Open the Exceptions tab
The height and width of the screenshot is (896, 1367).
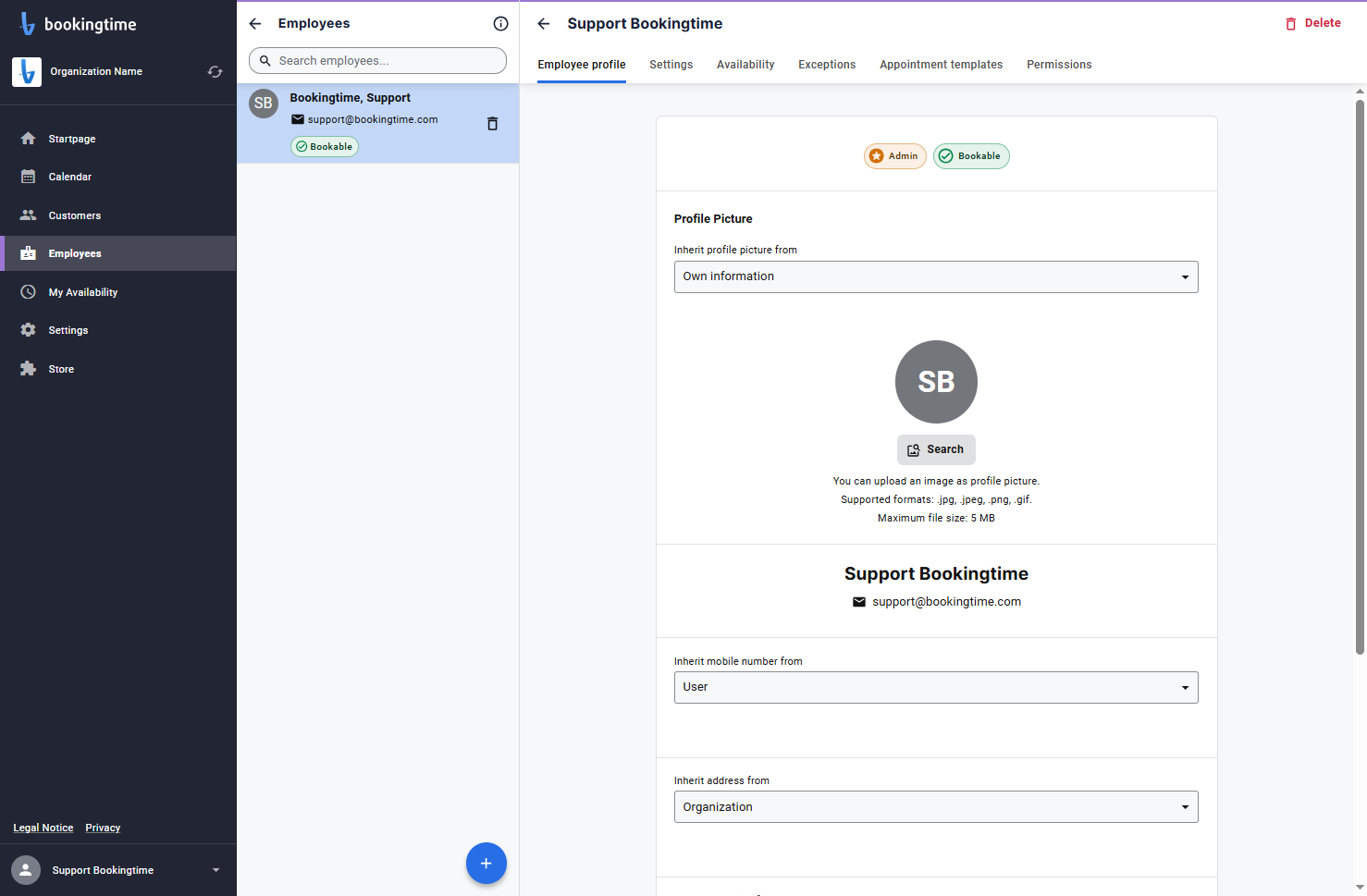827,65
